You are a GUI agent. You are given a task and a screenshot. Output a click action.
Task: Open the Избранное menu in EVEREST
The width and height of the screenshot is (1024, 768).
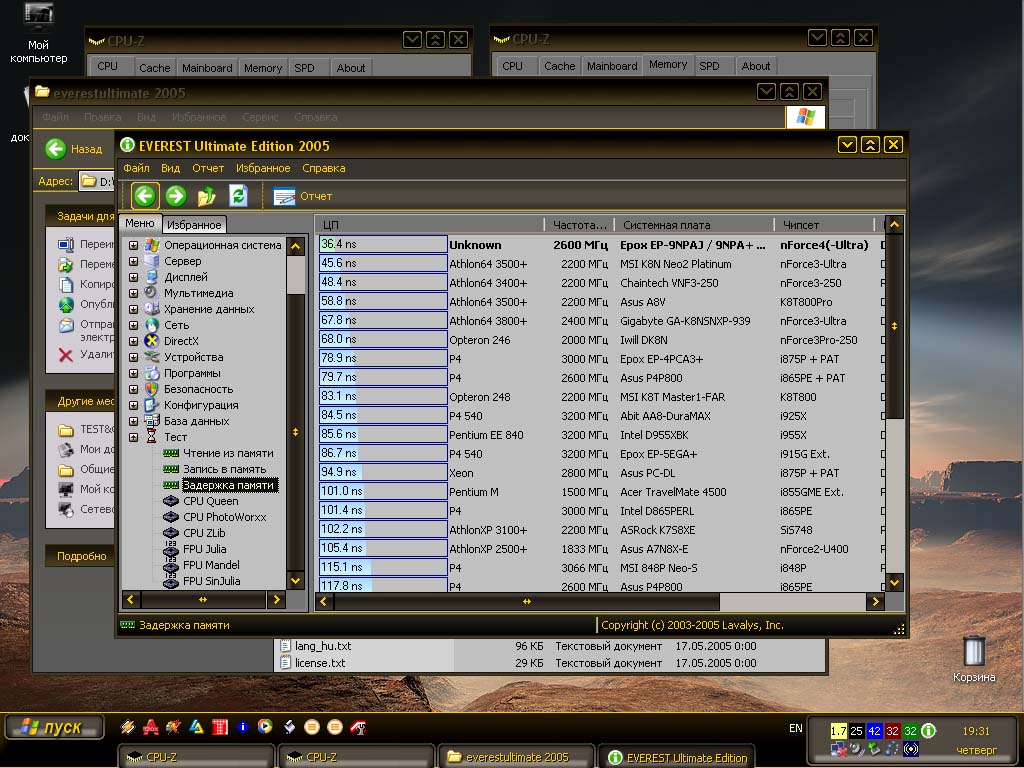click(263, 168)
